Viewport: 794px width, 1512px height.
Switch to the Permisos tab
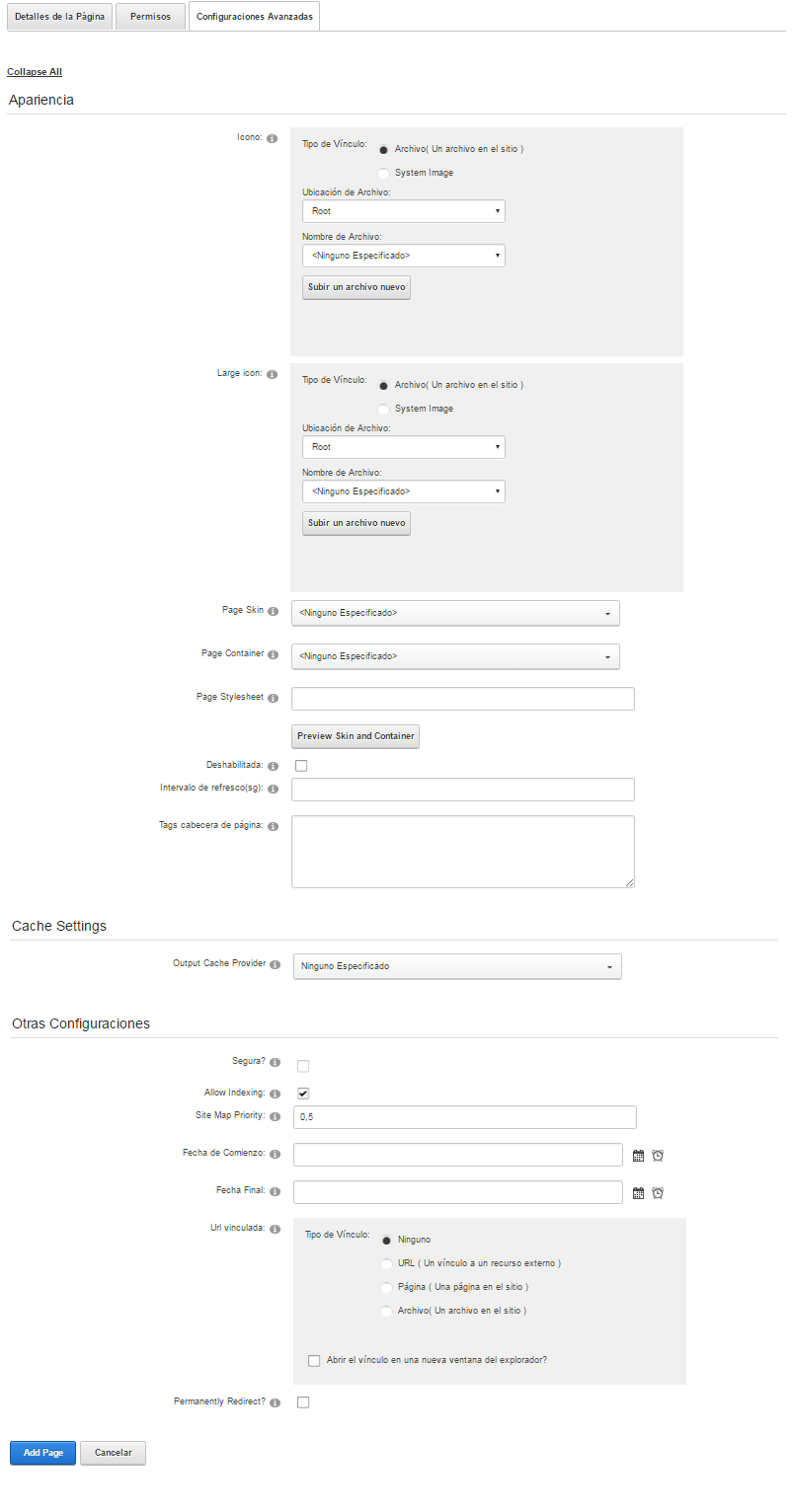(150, 17)
